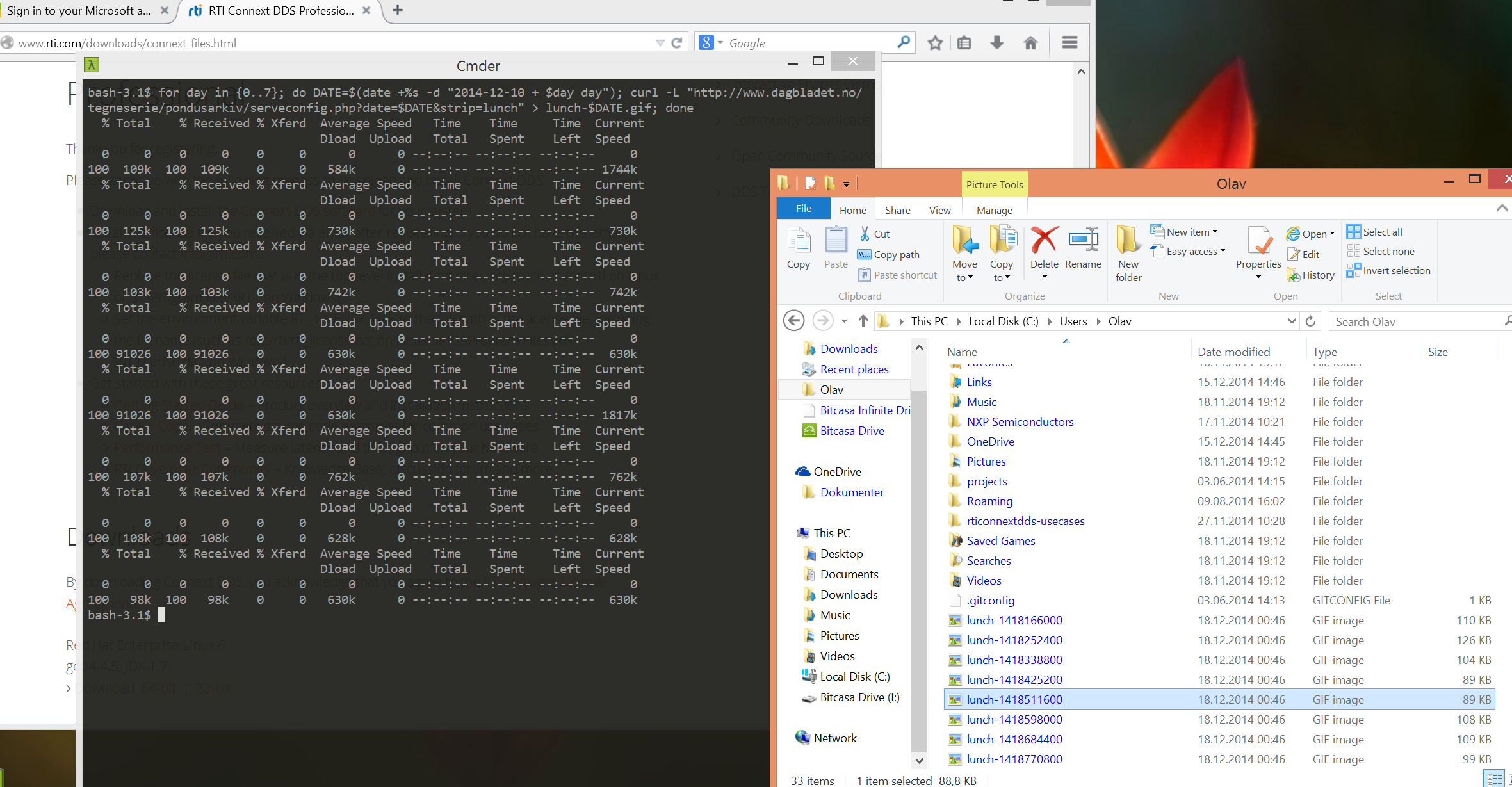1512x787 pixels.
Task: Go up one folder level arrow
Action: click(863, 321)
